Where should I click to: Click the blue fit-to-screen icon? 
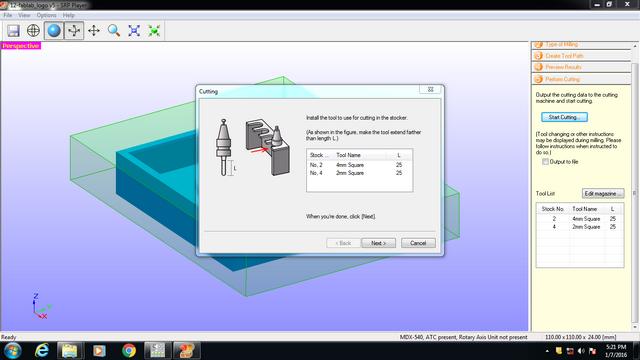pos(134,31)
